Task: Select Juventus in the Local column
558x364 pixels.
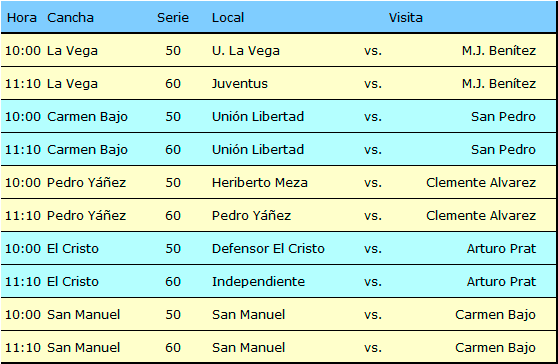Action: point(239,84)
